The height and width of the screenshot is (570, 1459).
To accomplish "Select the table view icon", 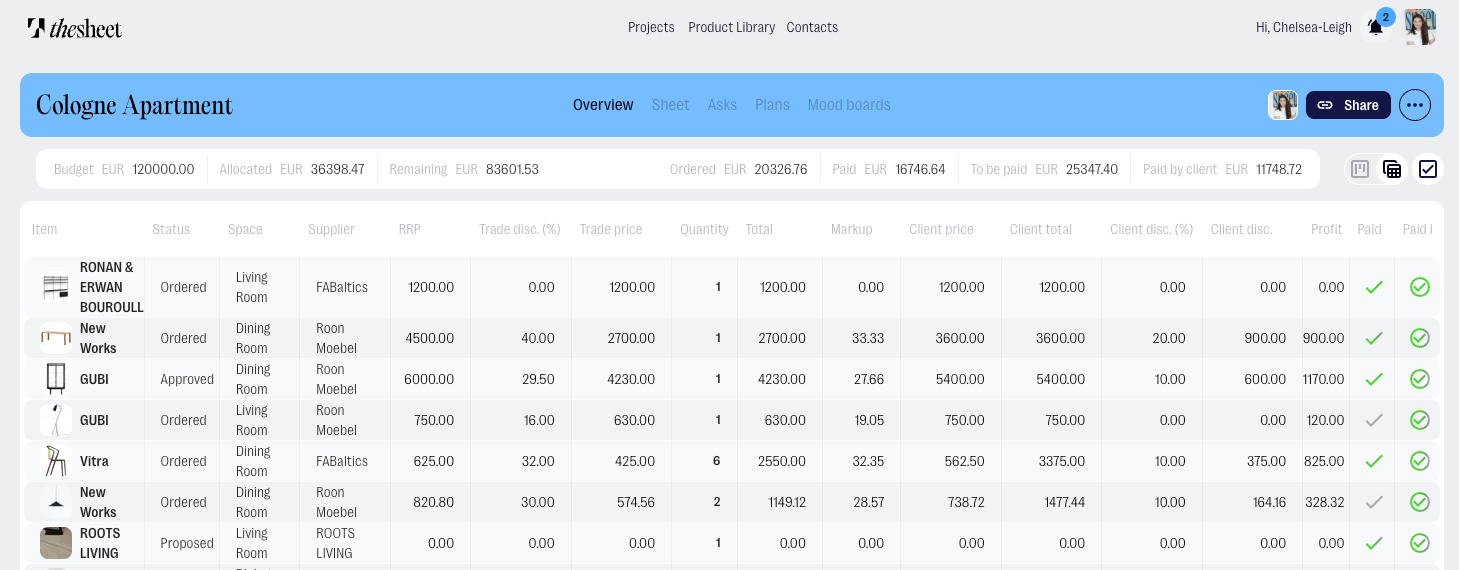I will click(1392, 169).
